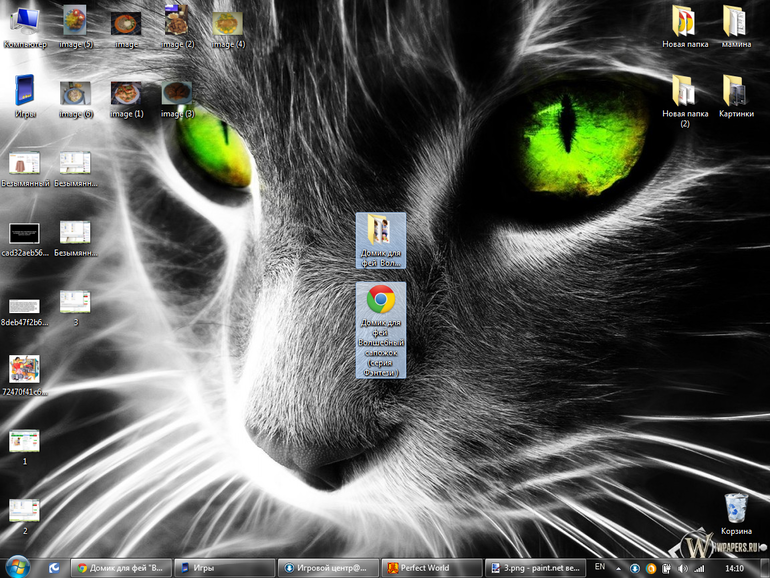770x578 pixels.
Task: Select the file named 1
Action: click(x=25, y=447)
